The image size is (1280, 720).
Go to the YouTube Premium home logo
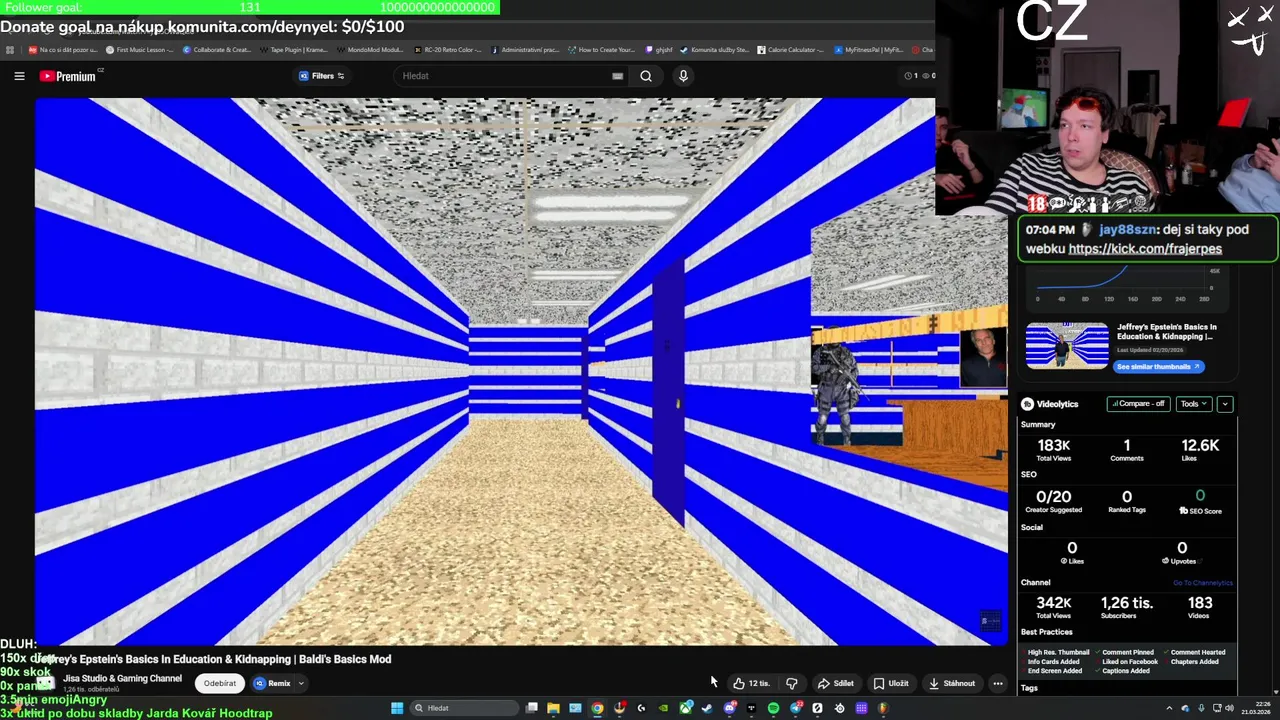pyautogui.click(x=69, y=76)
